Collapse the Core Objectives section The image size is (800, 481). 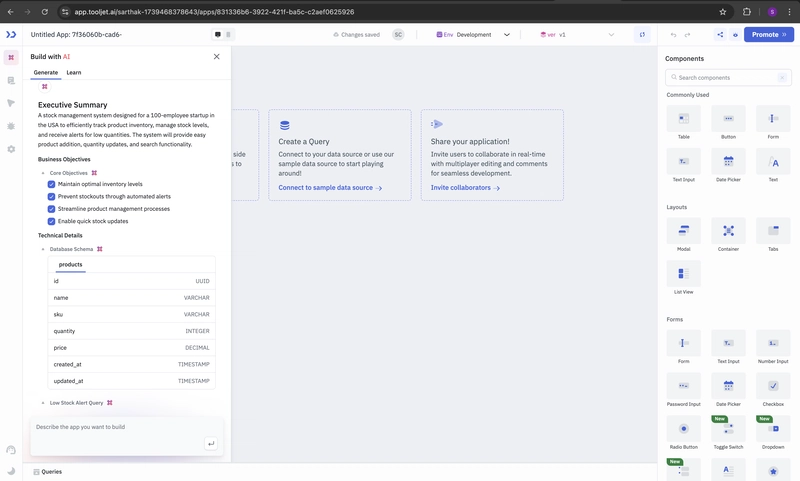tap(43, 173)
